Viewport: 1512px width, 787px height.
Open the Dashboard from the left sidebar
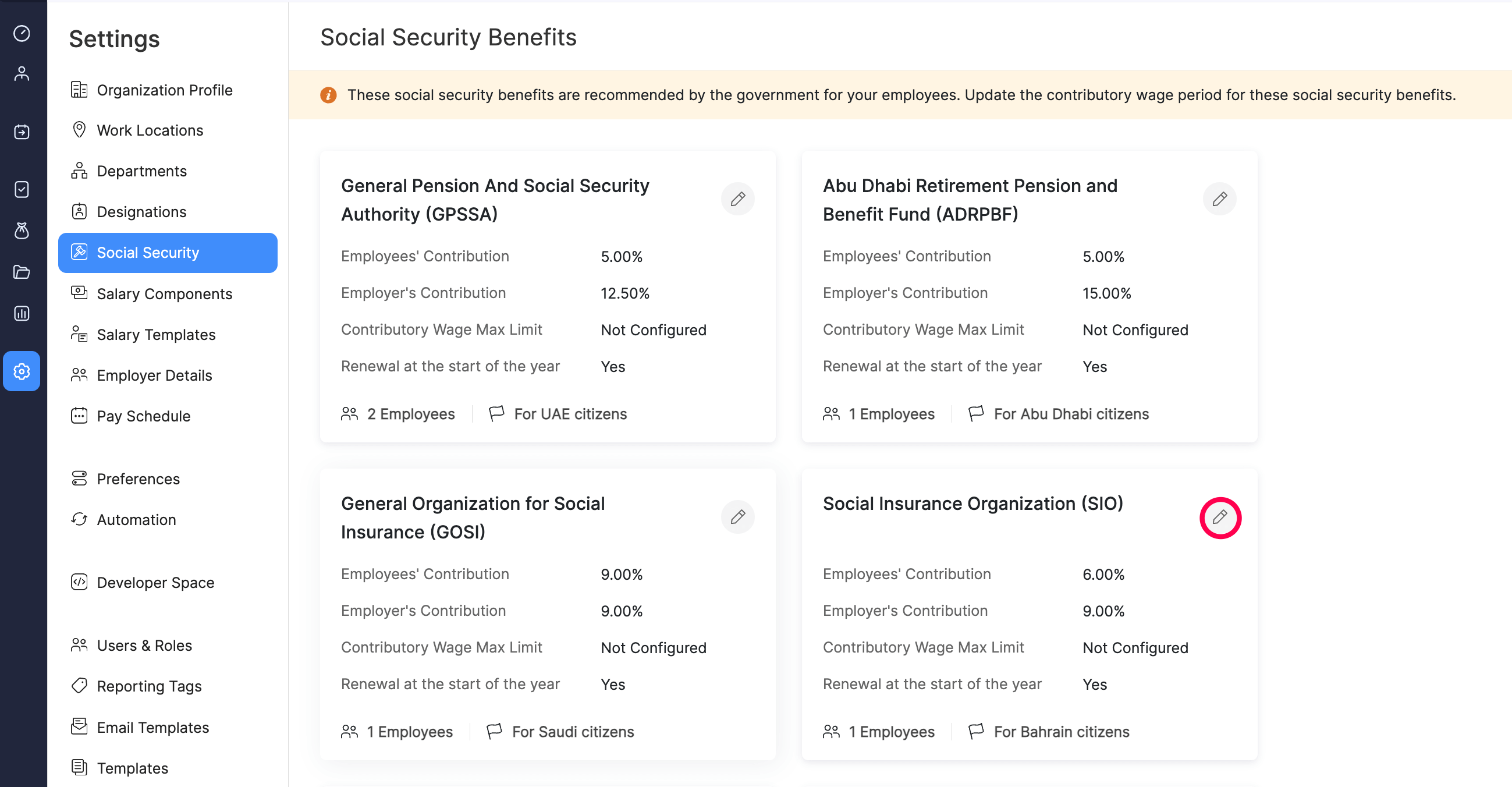click(22, 33)
